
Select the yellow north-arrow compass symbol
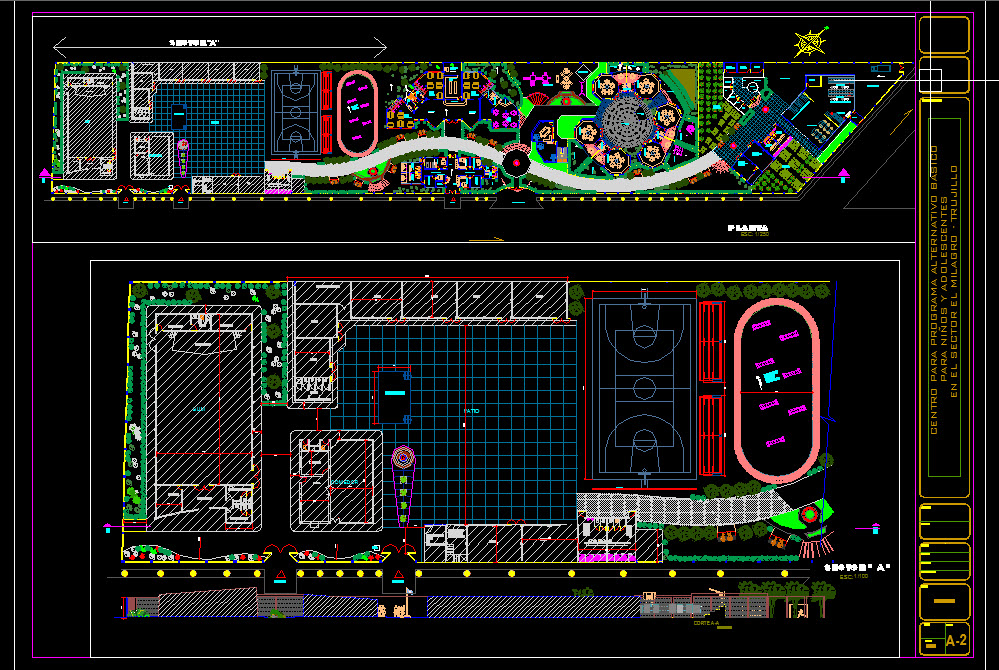(810, 42)
